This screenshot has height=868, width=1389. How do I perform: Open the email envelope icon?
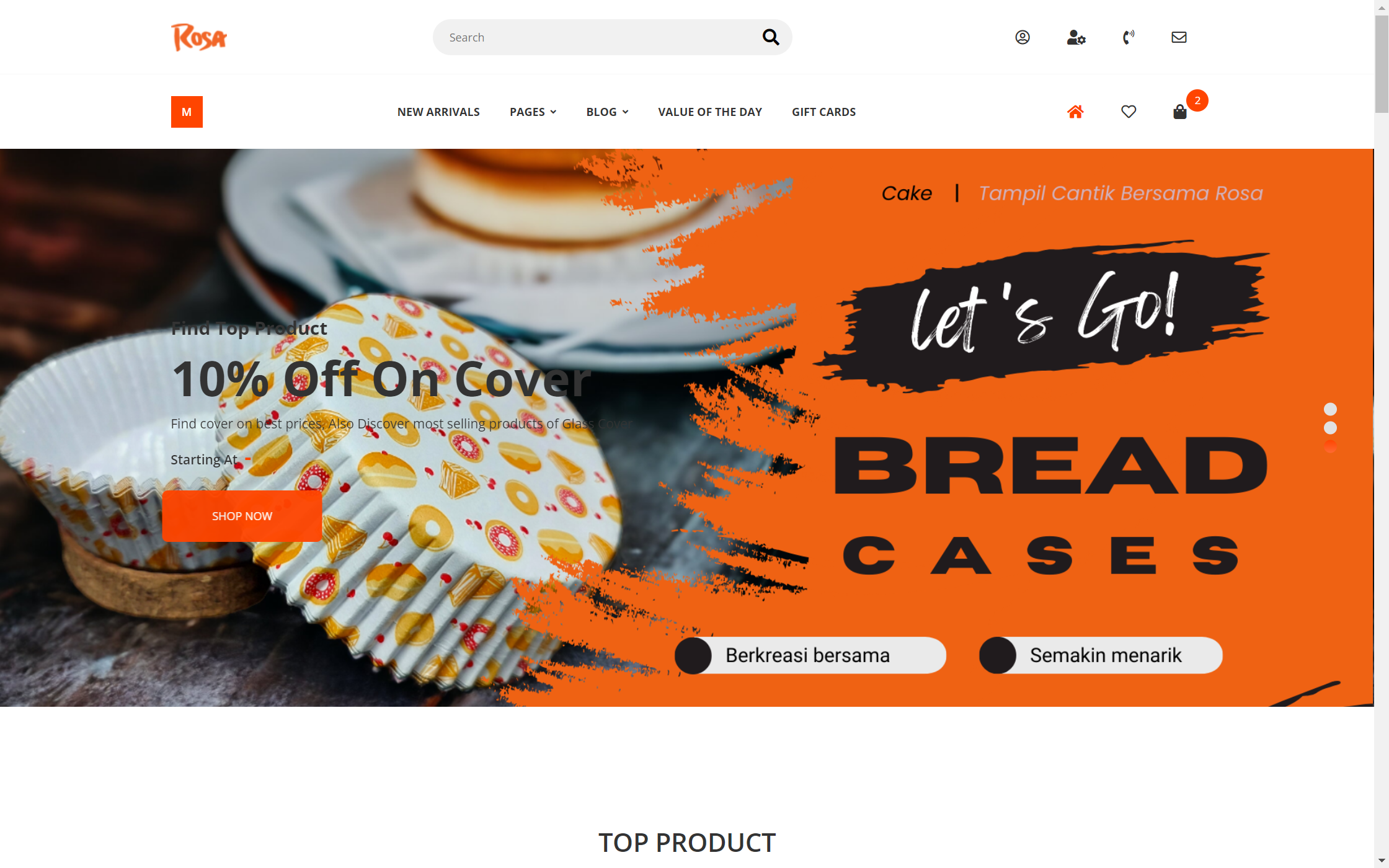click(x=1179, y=37)
